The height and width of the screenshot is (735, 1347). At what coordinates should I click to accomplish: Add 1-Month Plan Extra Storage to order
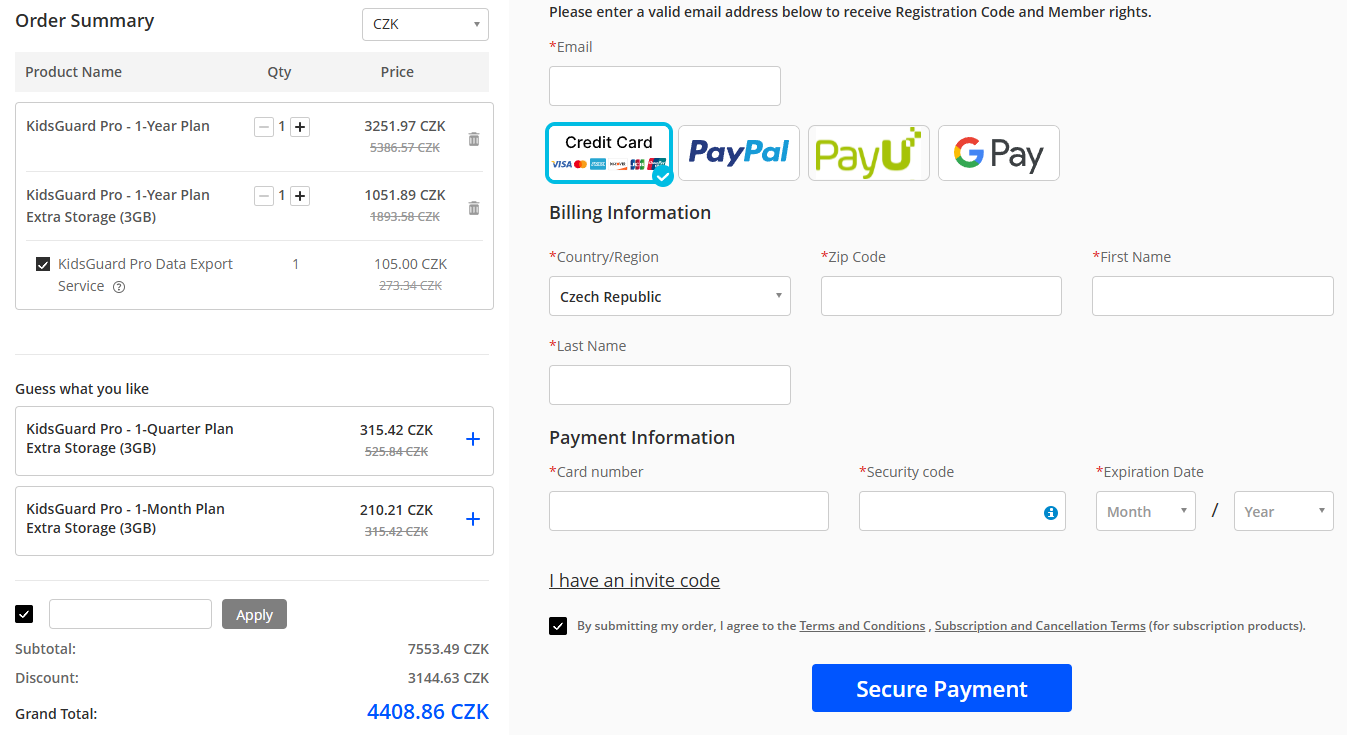[473, 519]
